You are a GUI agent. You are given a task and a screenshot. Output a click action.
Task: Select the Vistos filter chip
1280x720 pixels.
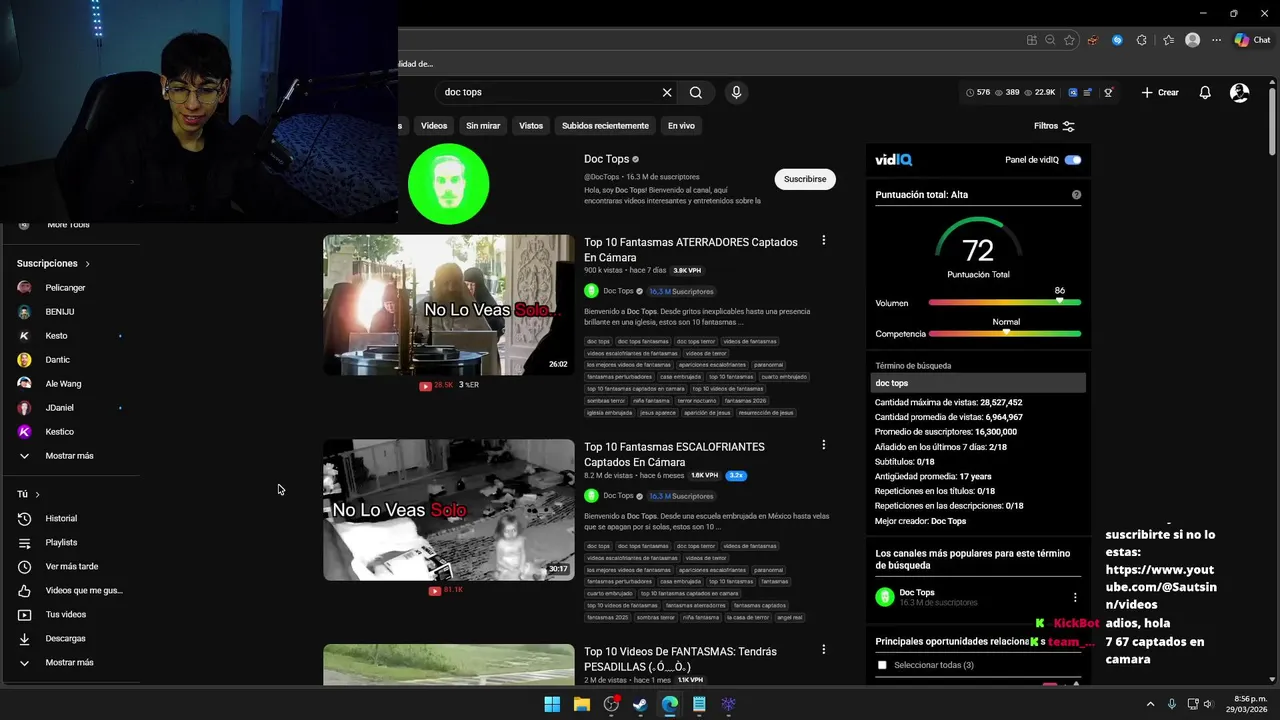pyautogui.click(x=531, y=126)
